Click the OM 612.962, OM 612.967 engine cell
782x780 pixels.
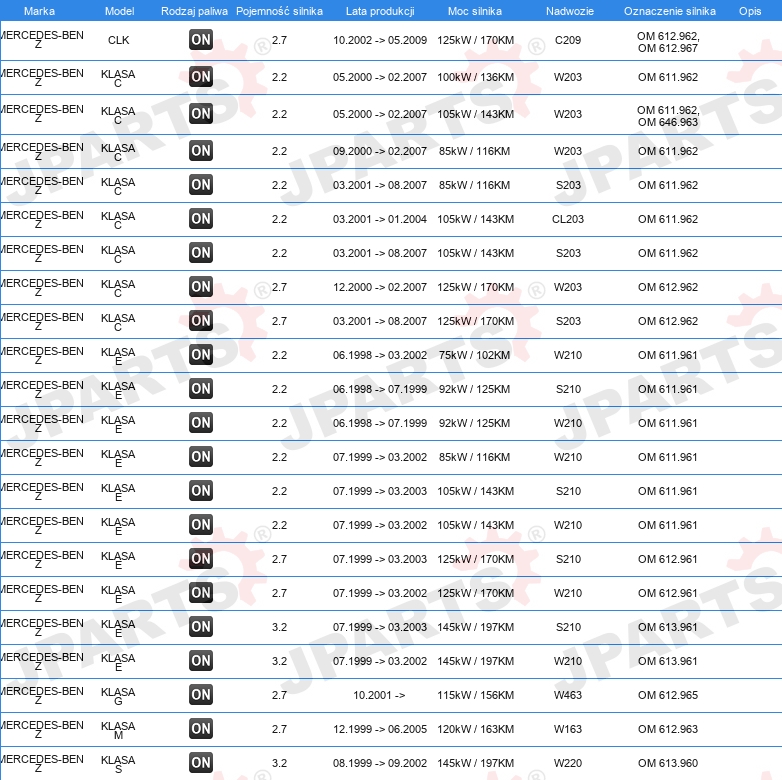668,42
